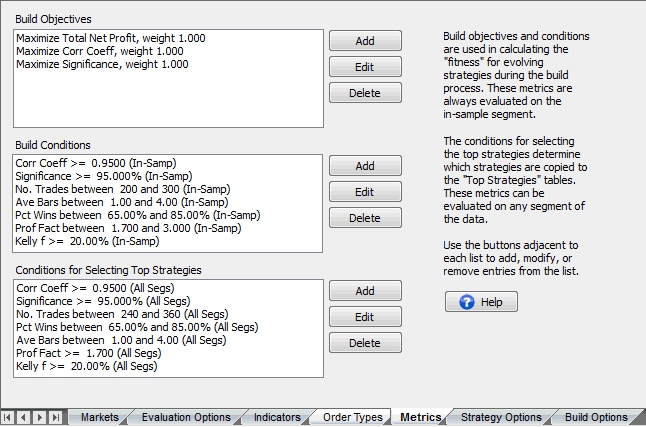Select Maximize Total Net Profit objective

pyautogui.click(x=110, y=38)
